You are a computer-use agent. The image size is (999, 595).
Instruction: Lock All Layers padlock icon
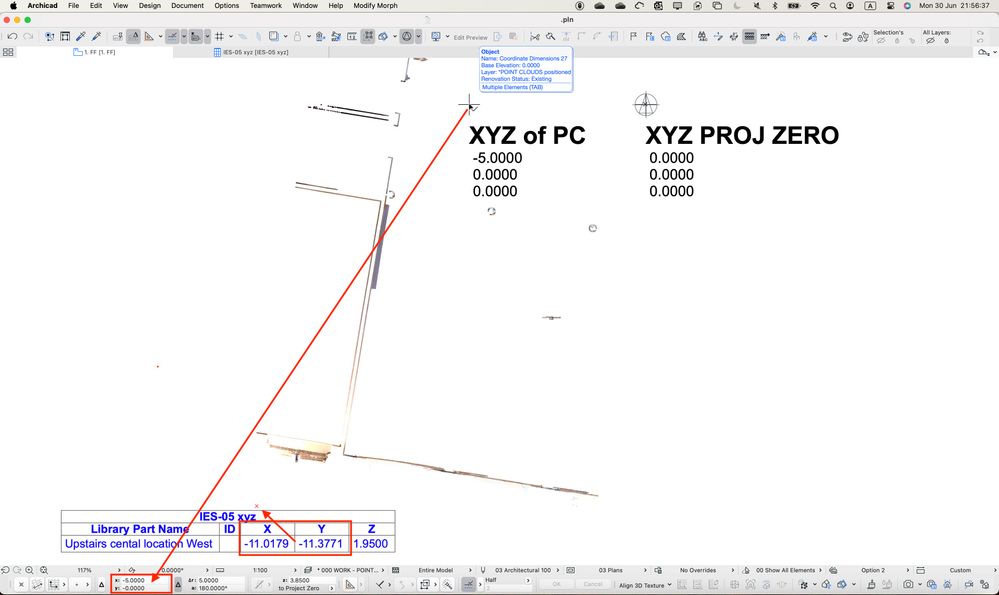[947, 41]
